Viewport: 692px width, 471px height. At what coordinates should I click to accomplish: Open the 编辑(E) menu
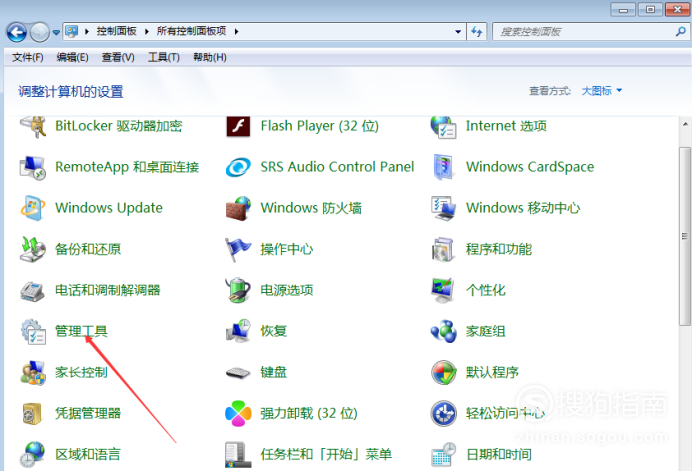[x=72, y=57]
